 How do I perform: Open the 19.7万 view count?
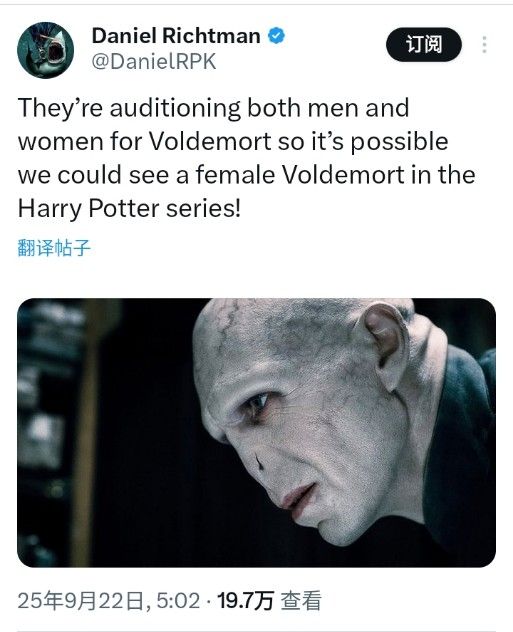(x=246, y=601)
